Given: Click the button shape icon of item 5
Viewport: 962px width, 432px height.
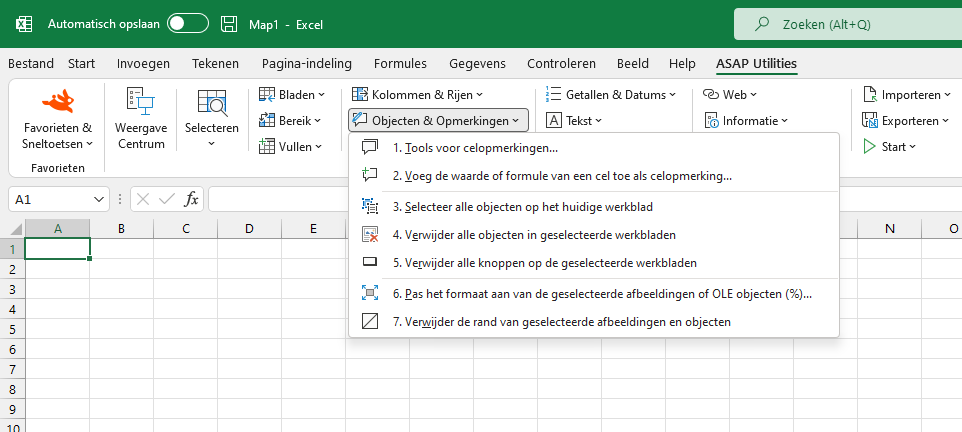Looking at the screenshot, I should (x=370, y=263).
